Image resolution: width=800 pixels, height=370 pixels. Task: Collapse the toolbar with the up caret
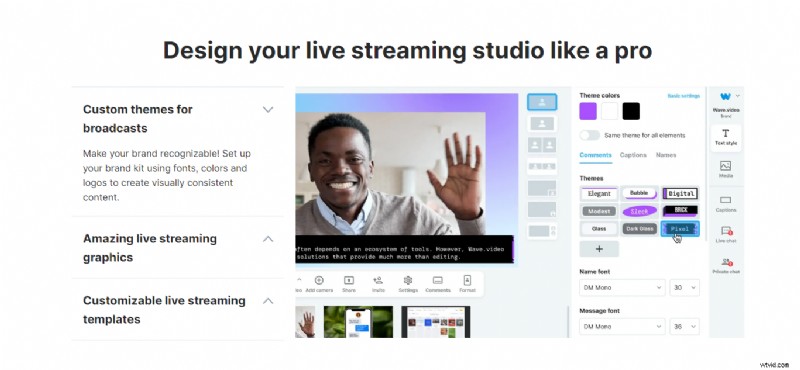point(298,280)
